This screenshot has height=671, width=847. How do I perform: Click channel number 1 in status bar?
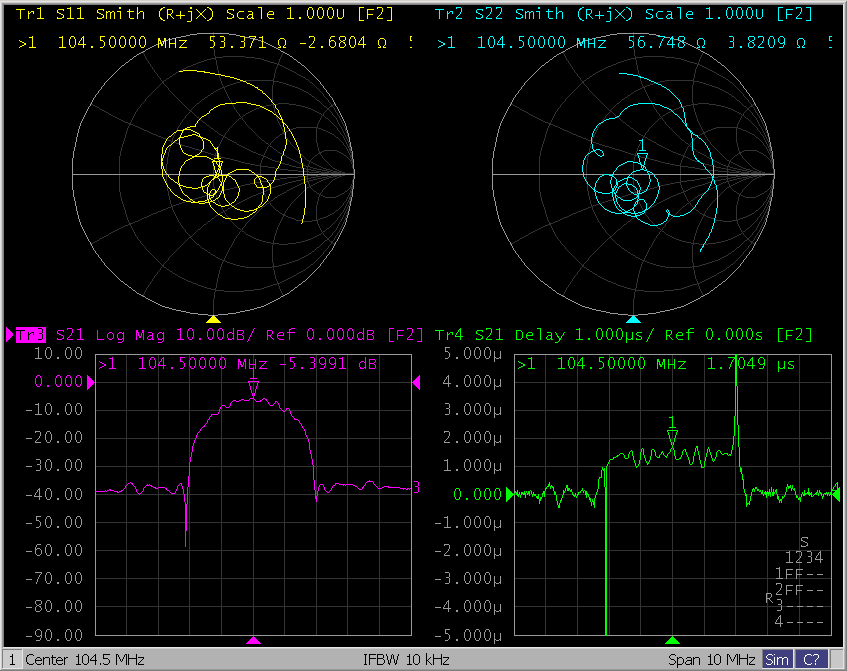11,660
